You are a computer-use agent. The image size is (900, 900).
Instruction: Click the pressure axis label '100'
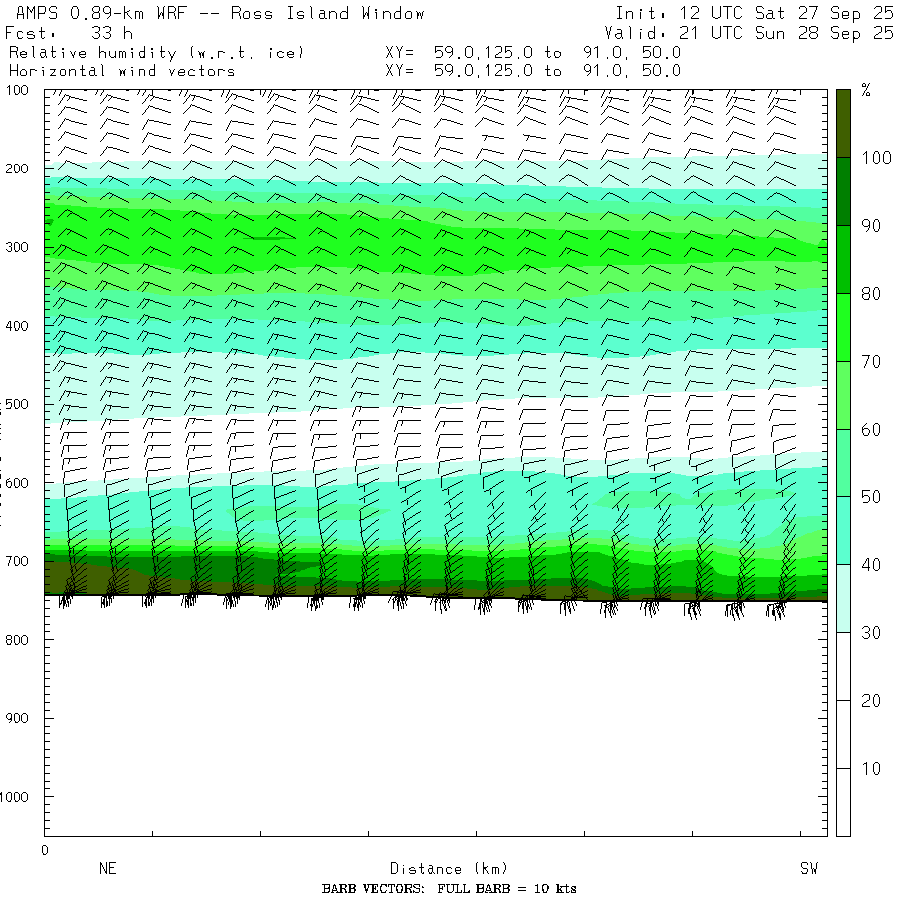(x=17, y=90)
